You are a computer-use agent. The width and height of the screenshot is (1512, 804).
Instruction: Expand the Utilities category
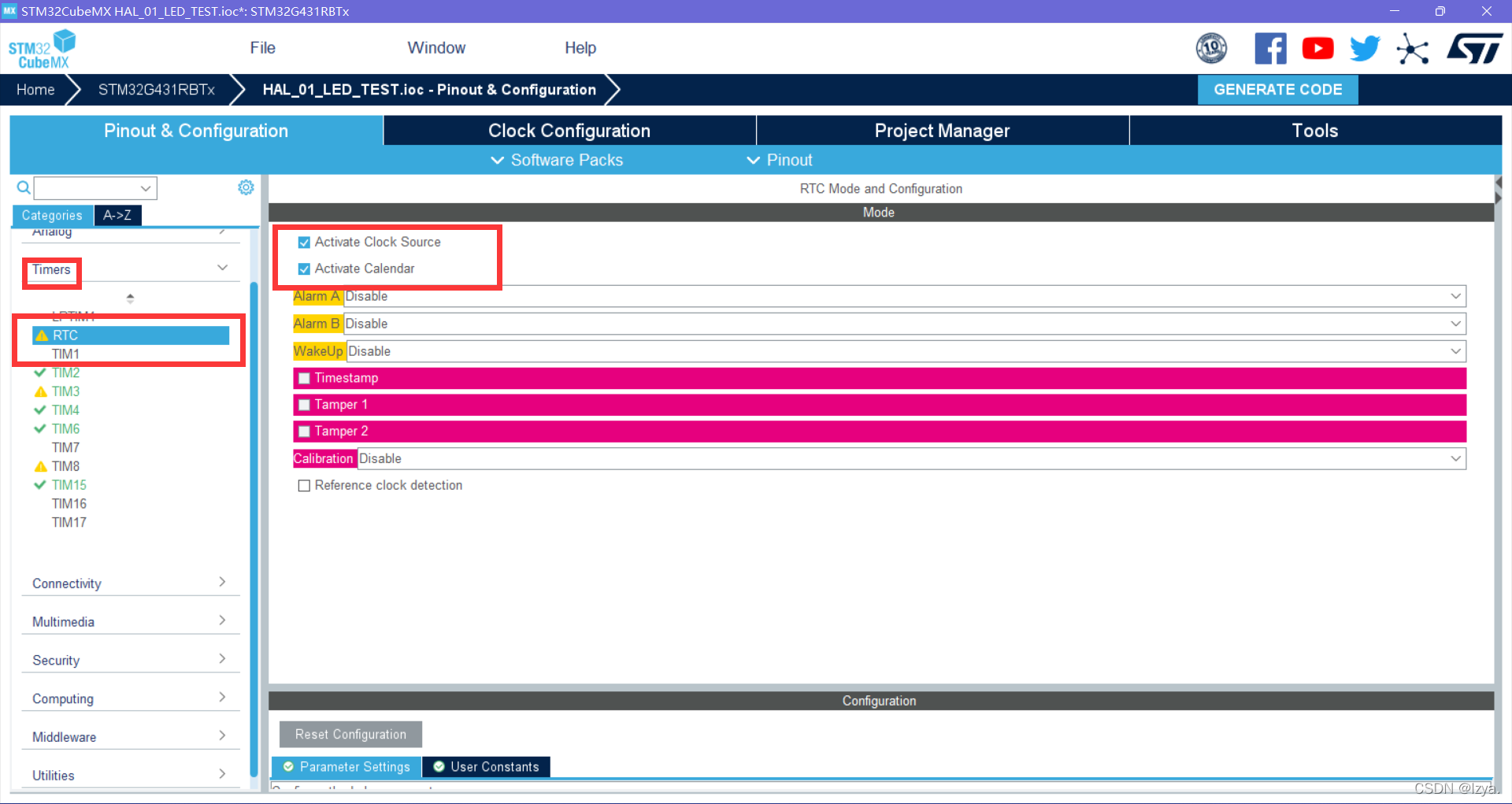pyautogui.click(x=131, y=776)
